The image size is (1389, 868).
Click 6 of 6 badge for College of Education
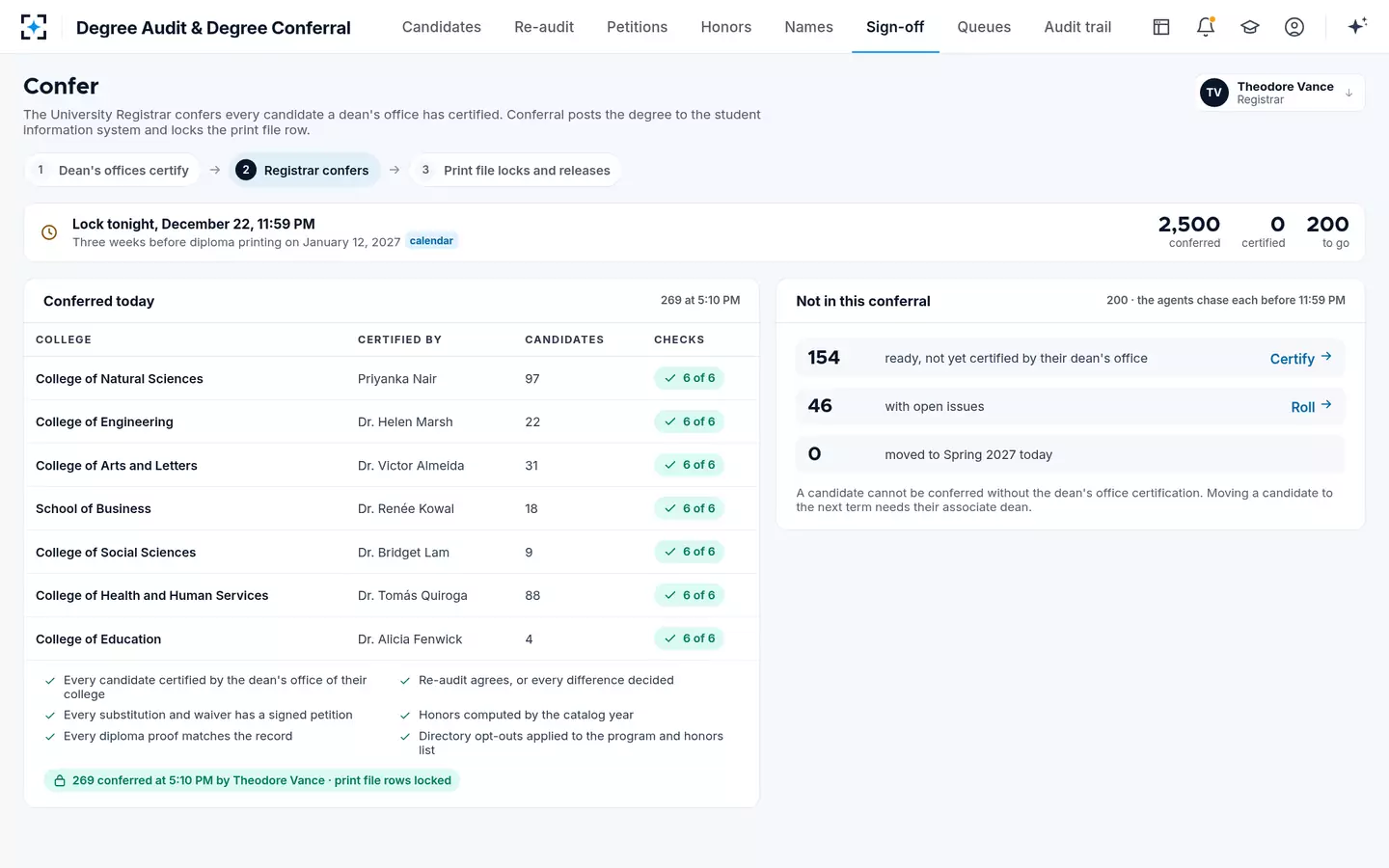click(690, 638)
